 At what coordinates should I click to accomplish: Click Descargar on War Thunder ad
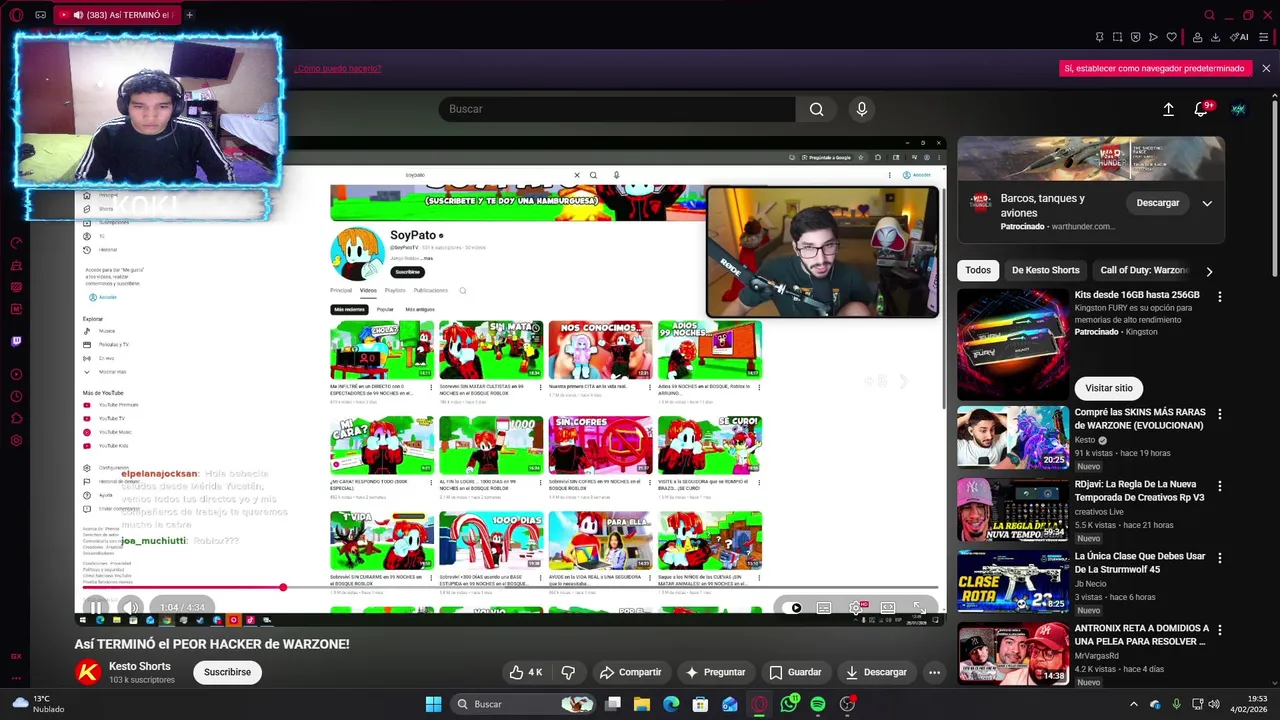(1158, 203)
